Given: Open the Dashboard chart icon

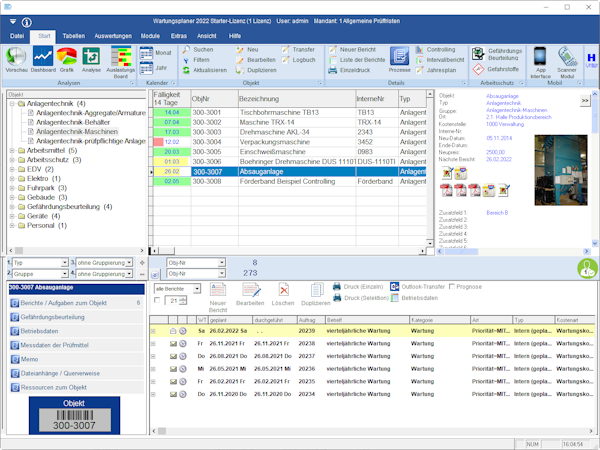Looking at the screenshot, I should [x=43, y=57].
